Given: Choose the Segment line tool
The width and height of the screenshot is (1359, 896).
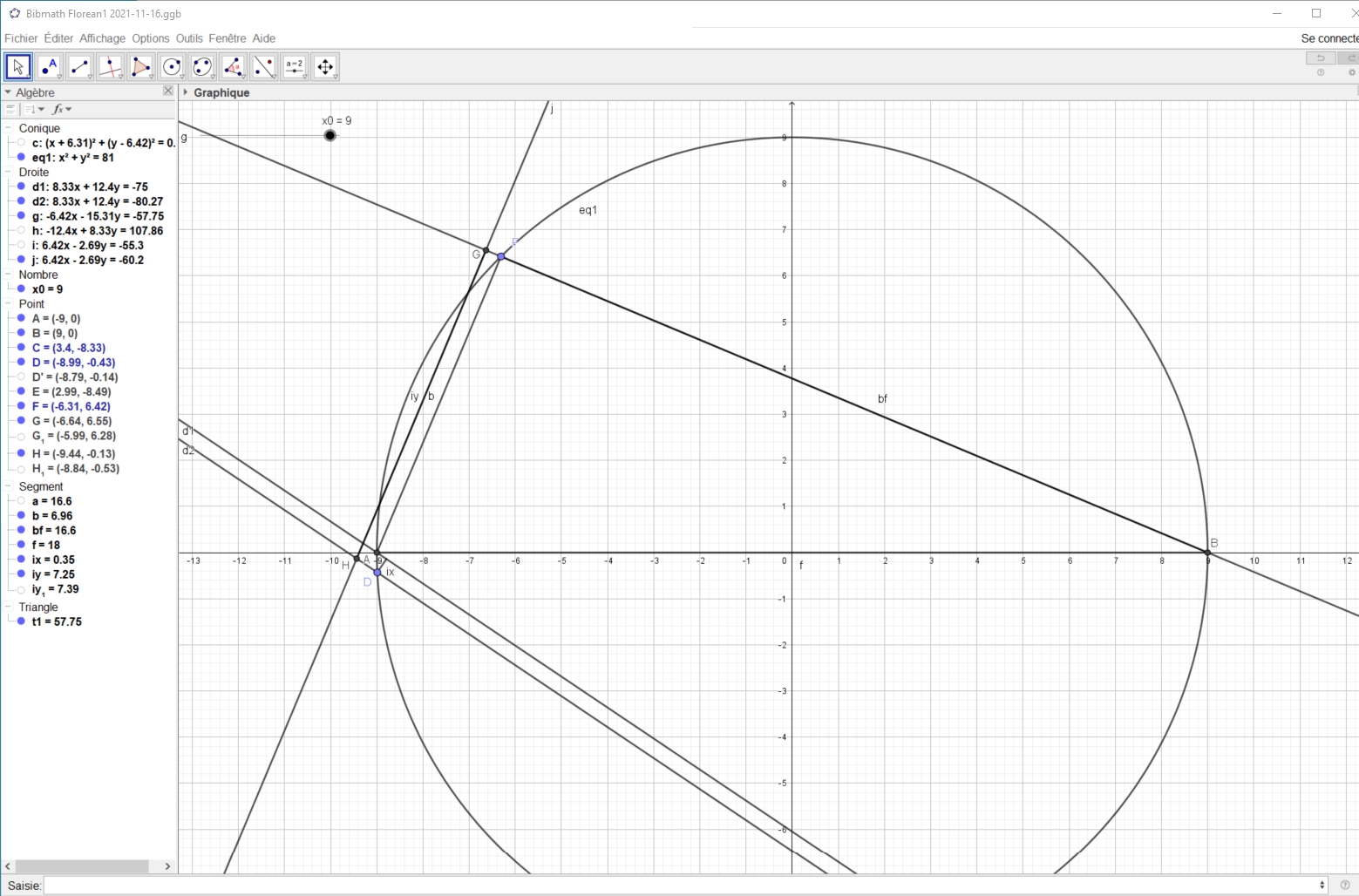Looking at the screenshot, I should tap(80, 67).
